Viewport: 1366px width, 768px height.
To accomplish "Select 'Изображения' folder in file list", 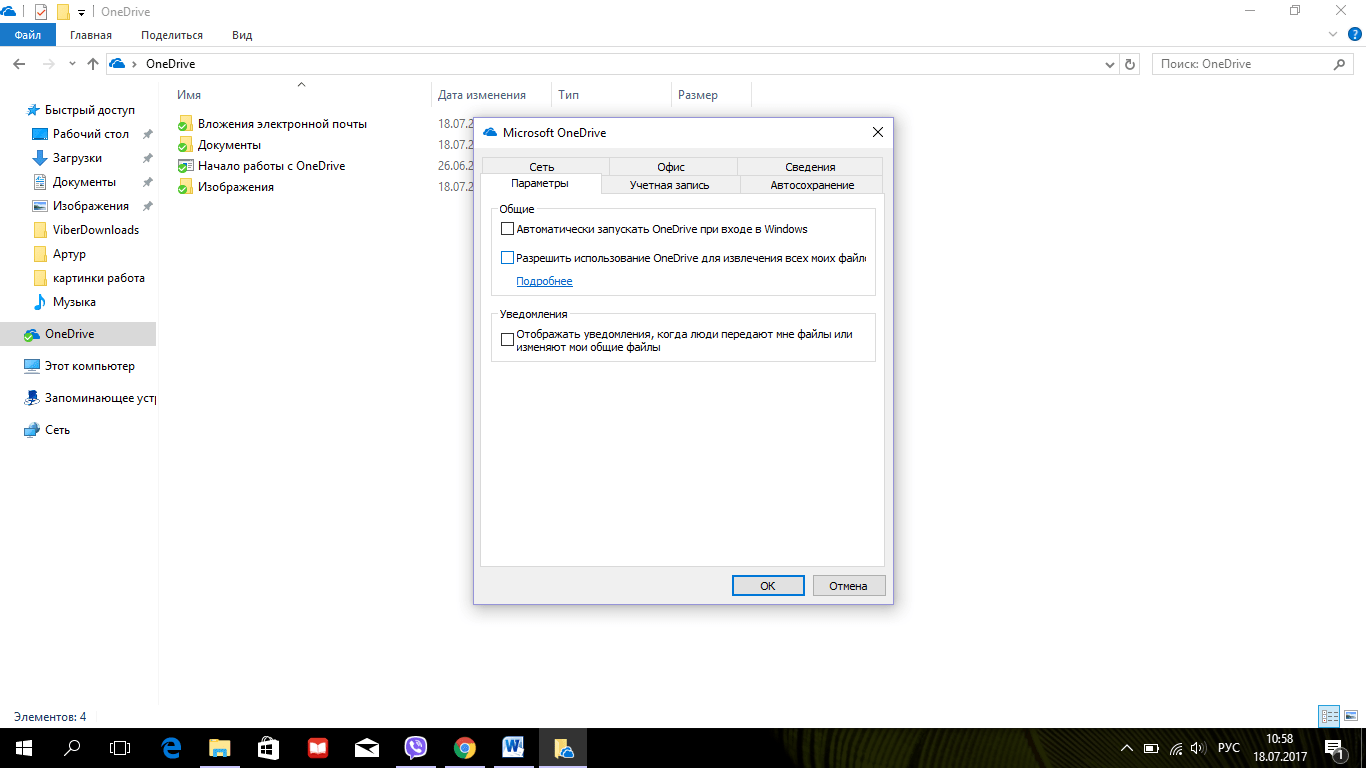I will [235, 187].
